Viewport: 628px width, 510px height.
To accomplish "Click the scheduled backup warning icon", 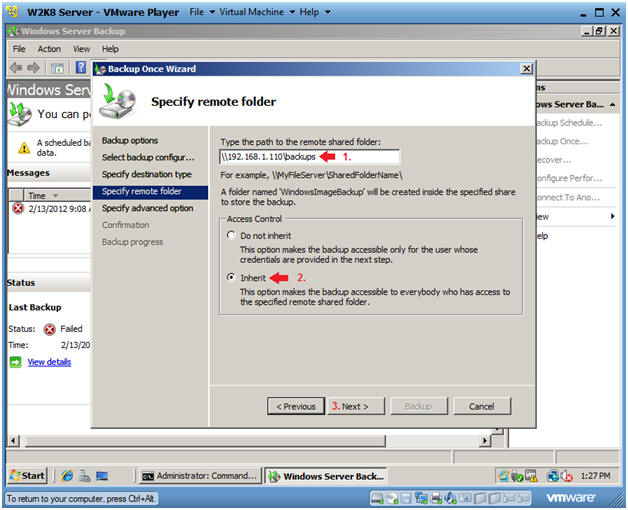I will coord(24,148).
